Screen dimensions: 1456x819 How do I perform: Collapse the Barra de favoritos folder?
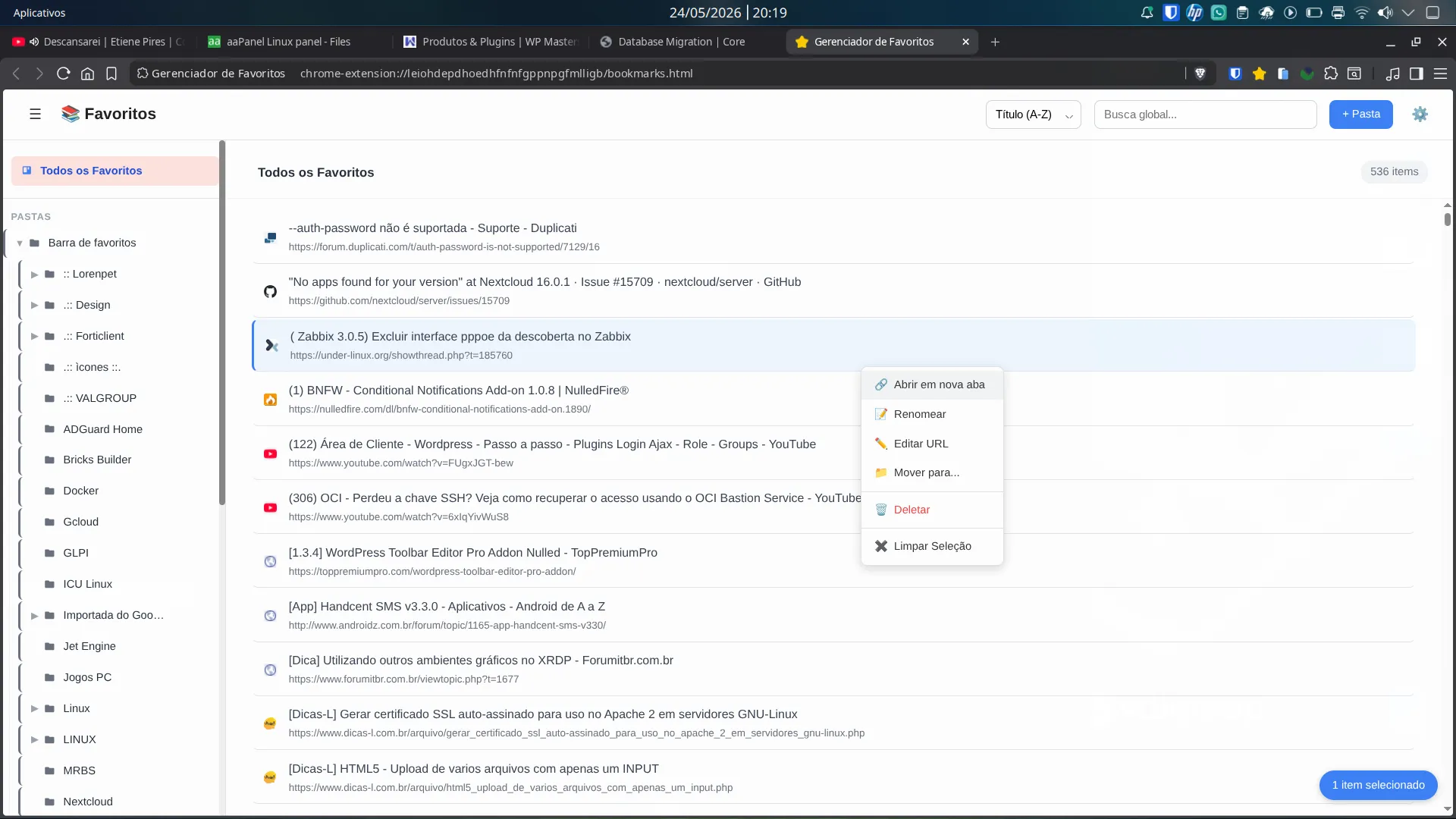pyautogui.click(x=20, y=243)
